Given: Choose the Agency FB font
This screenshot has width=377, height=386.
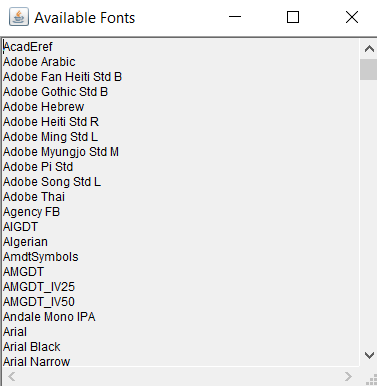Looking at the screenshot, I should 31,212.
